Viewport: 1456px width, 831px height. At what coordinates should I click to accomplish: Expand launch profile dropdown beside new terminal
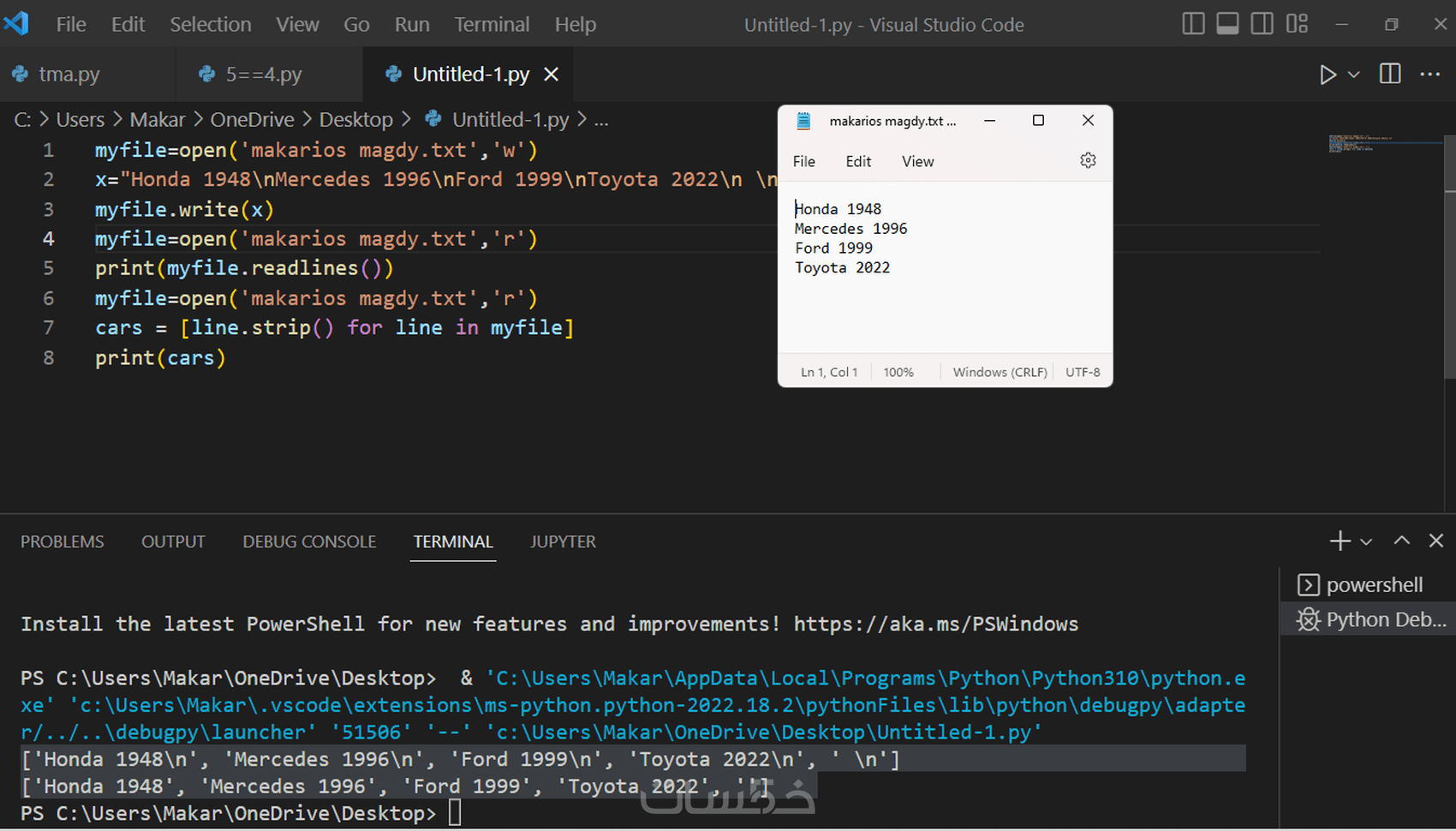tap(1366, 541)
